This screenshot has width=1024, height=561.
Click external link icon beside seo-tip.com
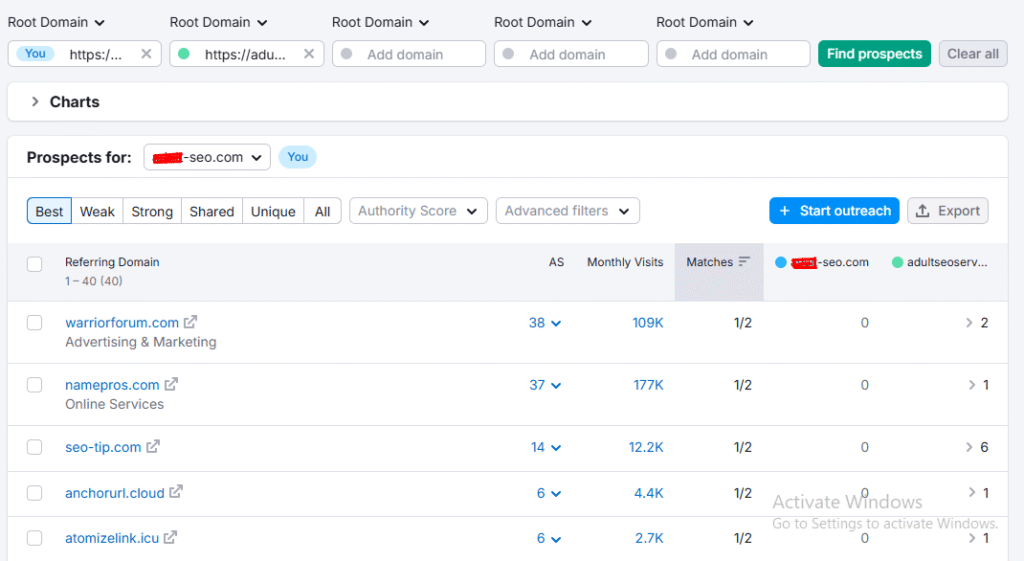tap(153, 447)
